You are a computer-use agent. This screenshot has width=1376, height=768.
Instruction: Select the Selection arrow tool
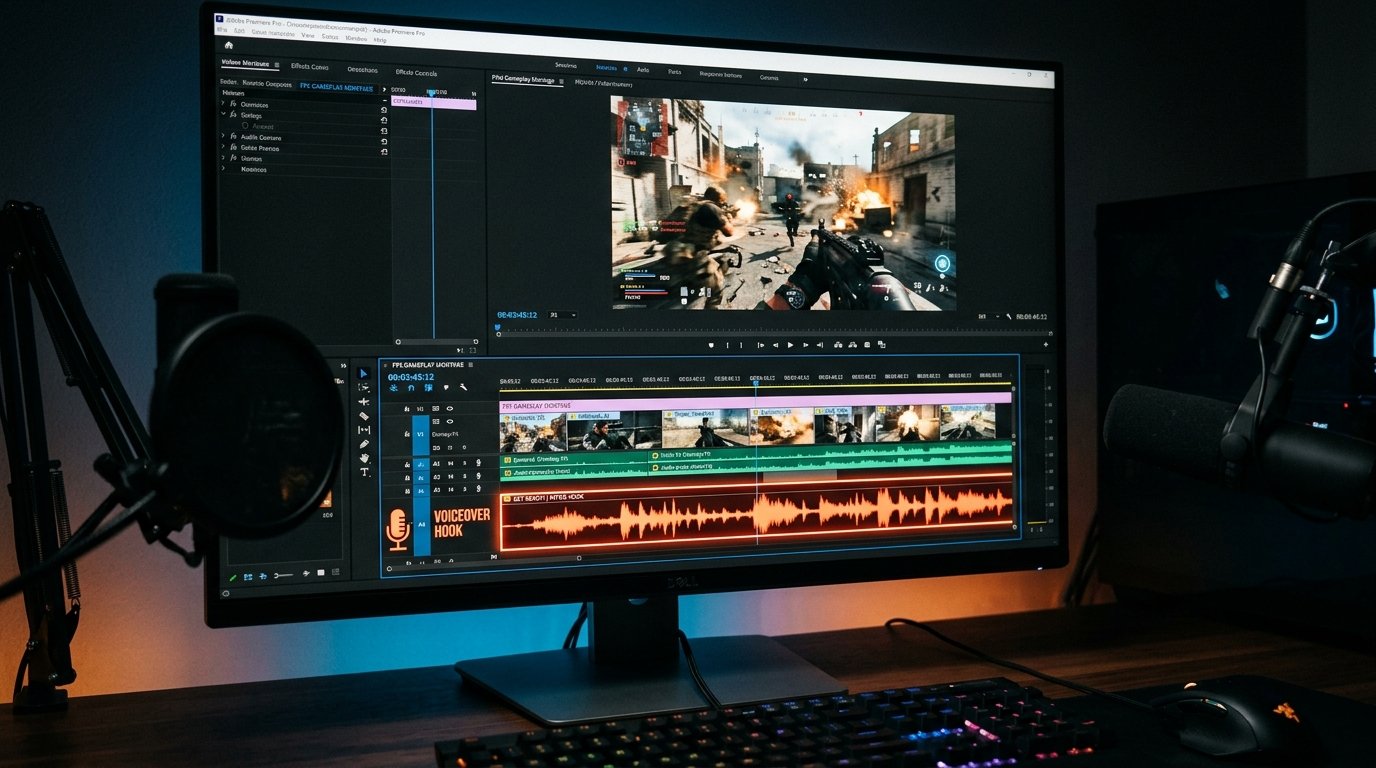point(363,373)
